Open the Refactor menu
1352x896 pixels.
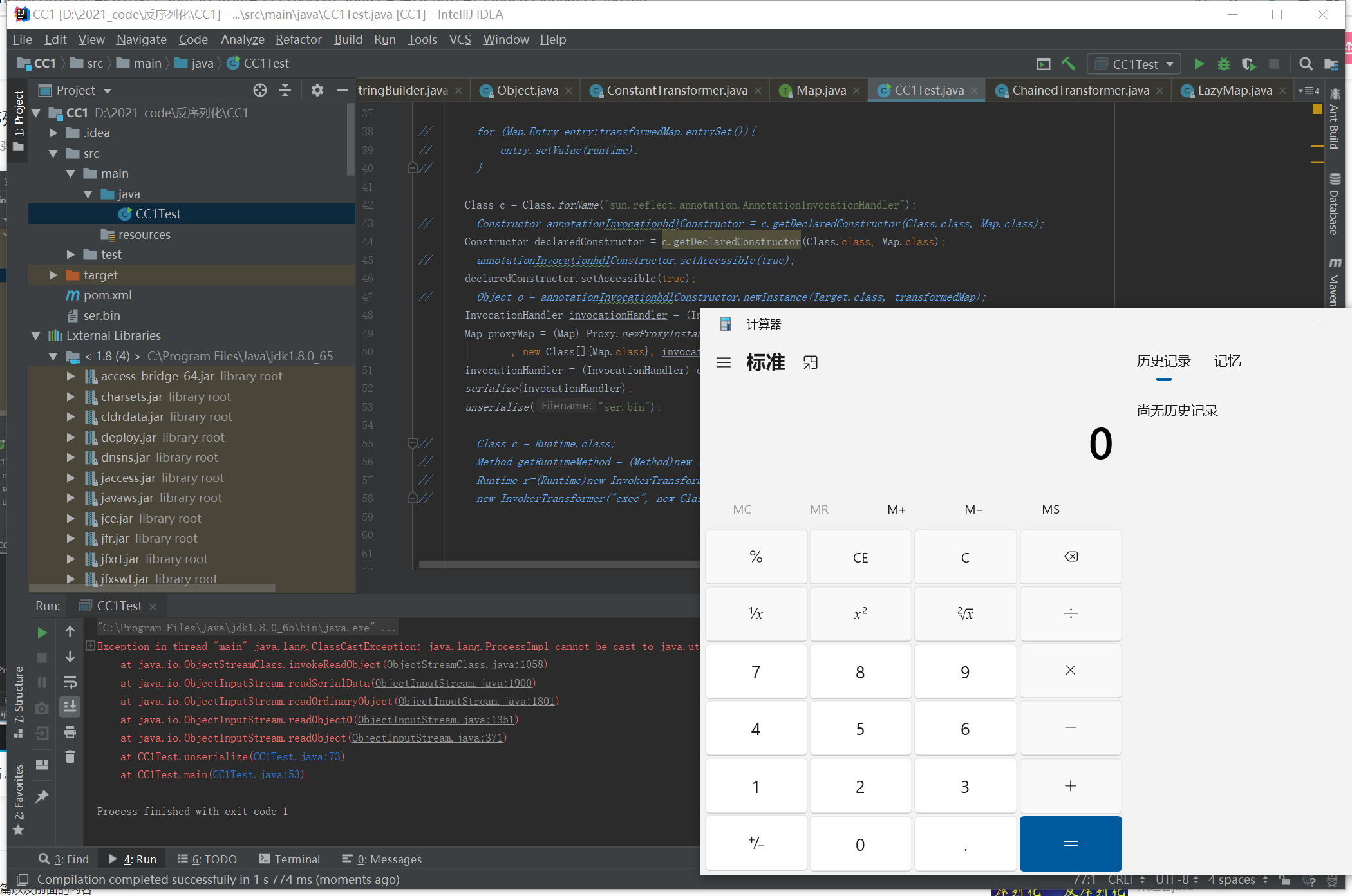point(298,39)
